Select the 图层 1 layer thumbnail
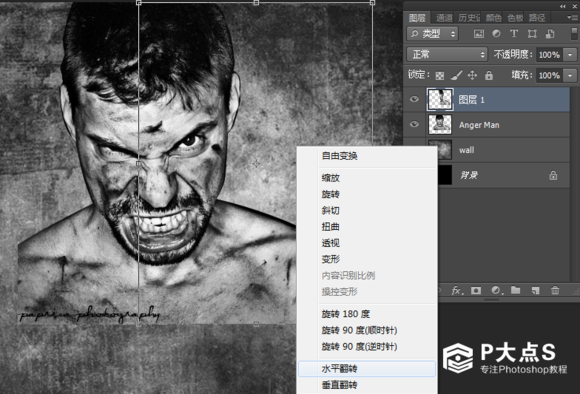580x394 pixels. (x=440, y=100)
